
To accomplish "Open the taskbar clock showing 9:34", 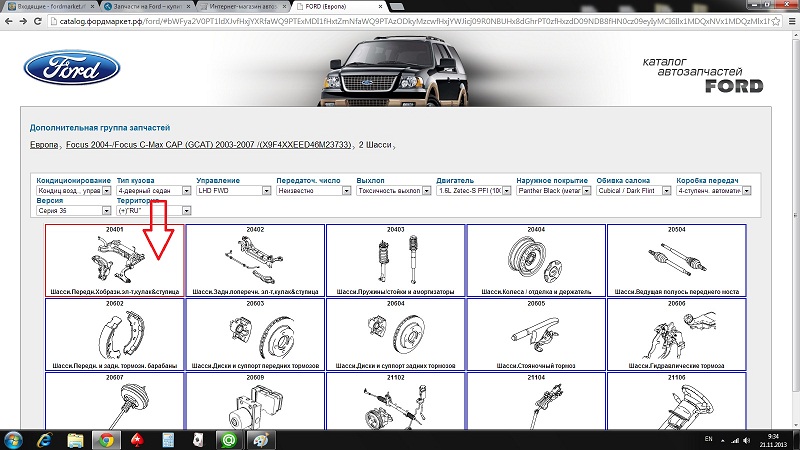I will coord(773,440).
